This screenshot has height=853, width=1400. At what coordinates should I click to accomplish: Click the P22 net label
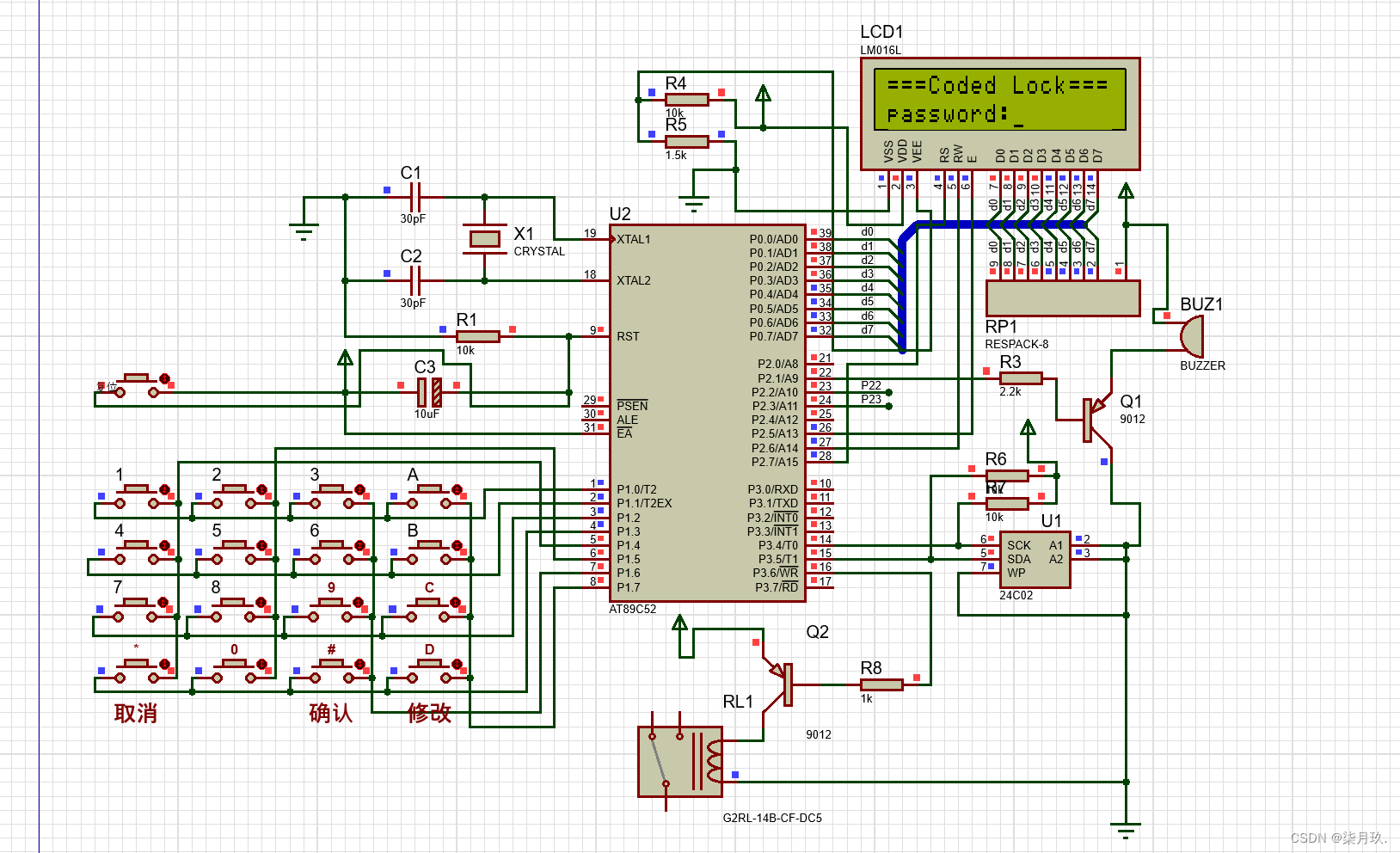click(871, 386)
